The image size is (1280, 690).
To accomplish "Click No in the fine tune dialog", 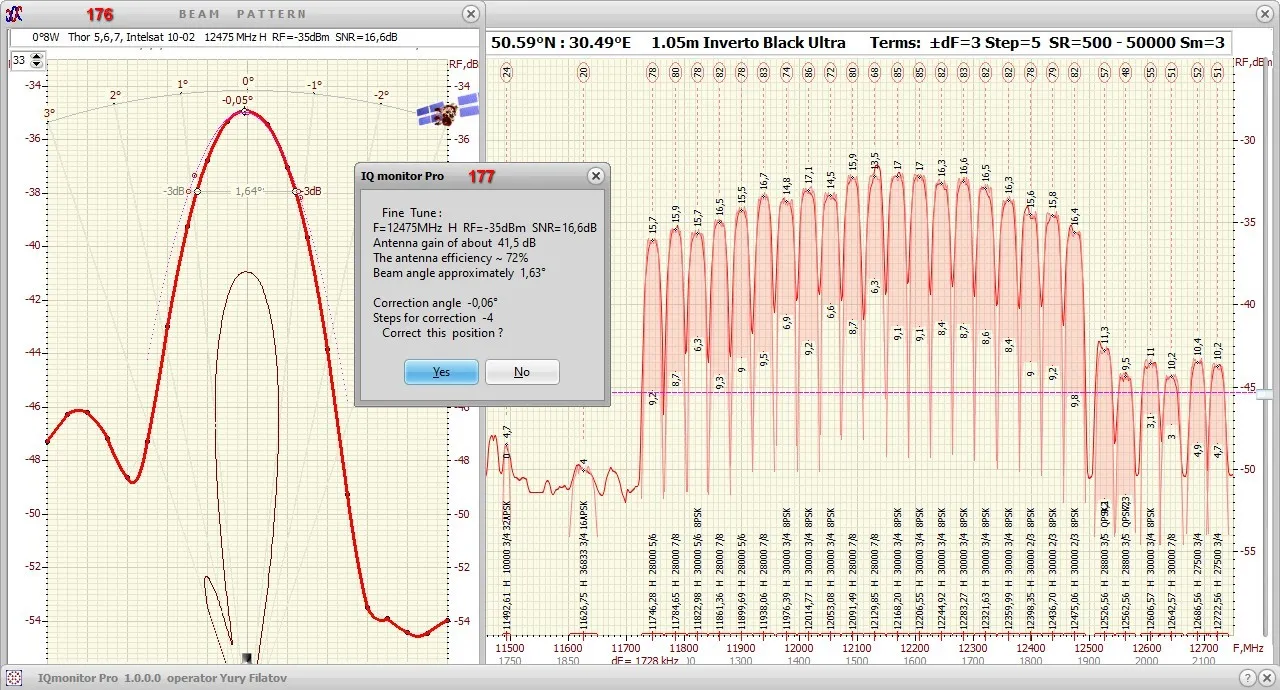I will tap(521, 372).
